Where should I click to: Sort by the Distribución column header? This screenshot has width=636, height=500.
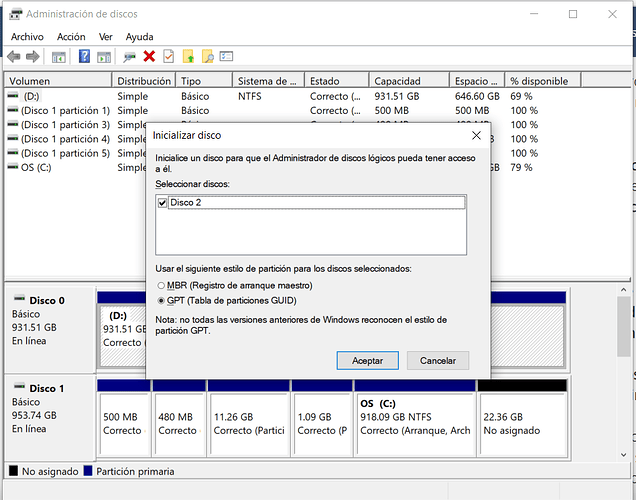(x=144, y=81)
